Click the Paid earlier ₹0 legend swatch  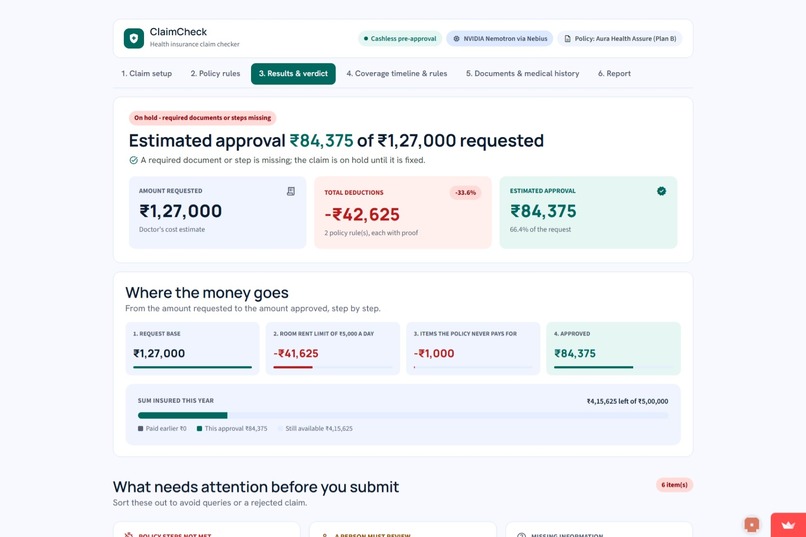[x=140, y=429]
